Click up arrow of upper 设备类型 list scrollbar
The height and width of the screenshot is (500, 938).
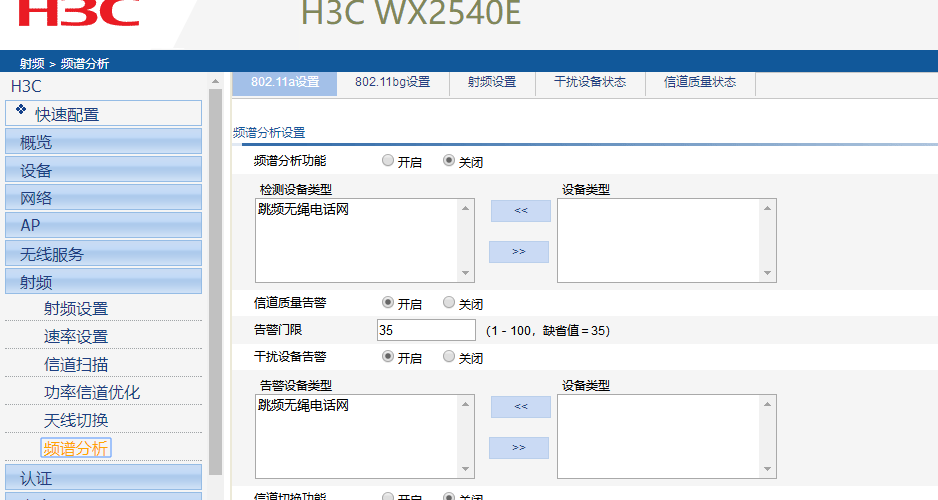coord(768,208)
